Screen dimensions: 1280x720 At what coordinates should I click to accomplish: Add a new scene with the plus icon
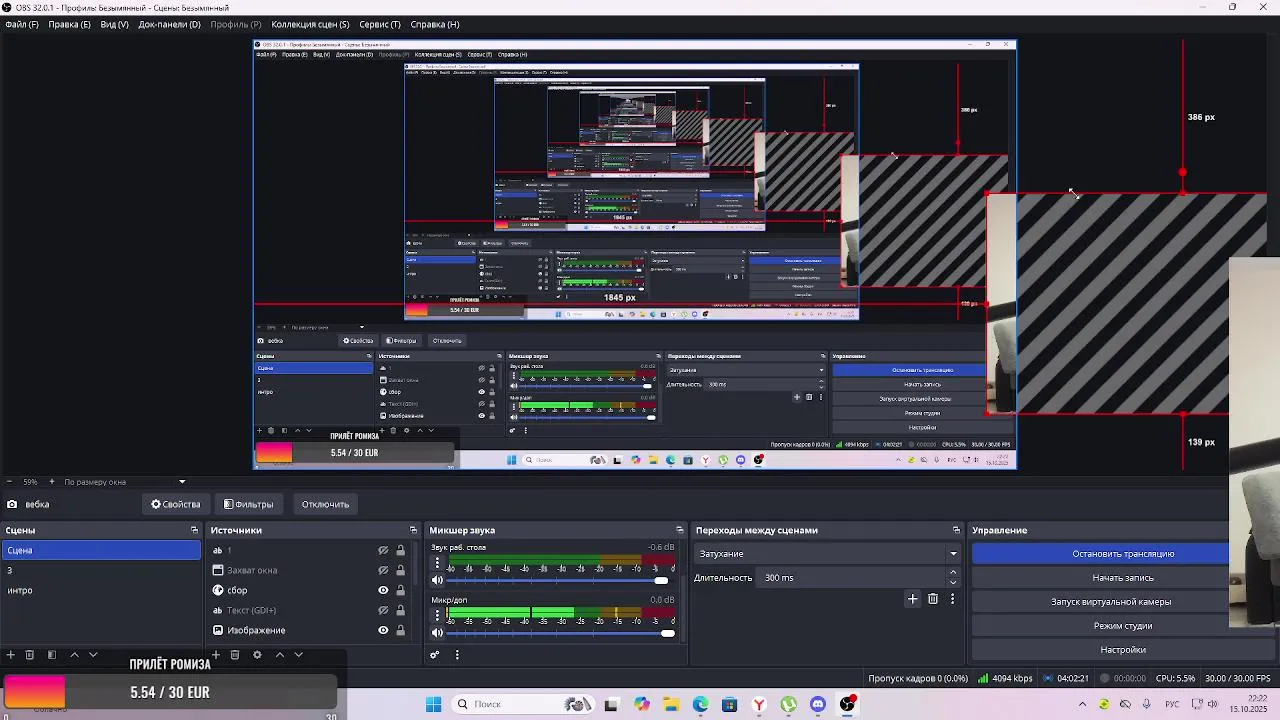pyautogui.click(x=10, y=655)
